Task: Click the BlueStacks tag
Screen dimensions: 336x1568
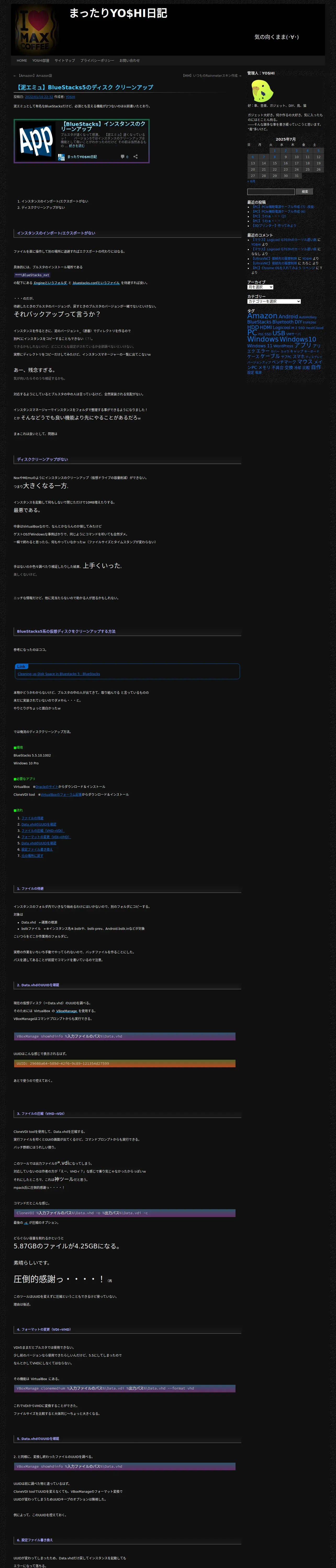Action: point(259,322)
